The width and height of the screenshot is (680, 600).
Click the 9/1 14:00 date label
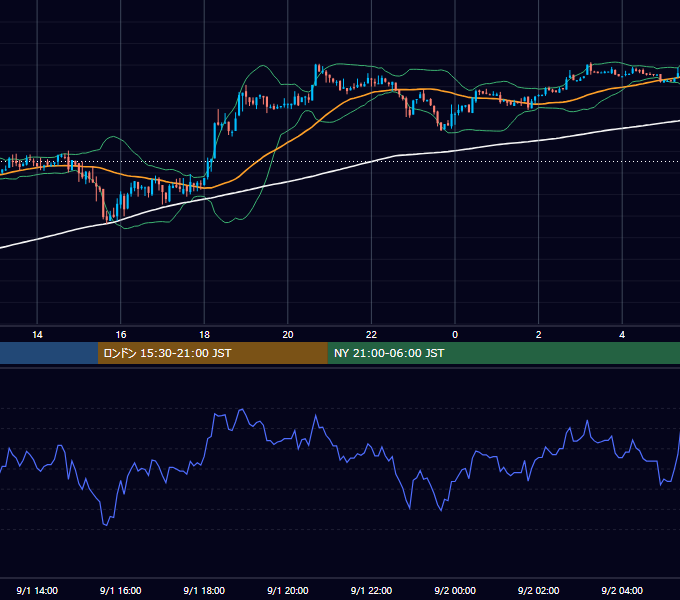pyautogui.click(x=37, y=590)
